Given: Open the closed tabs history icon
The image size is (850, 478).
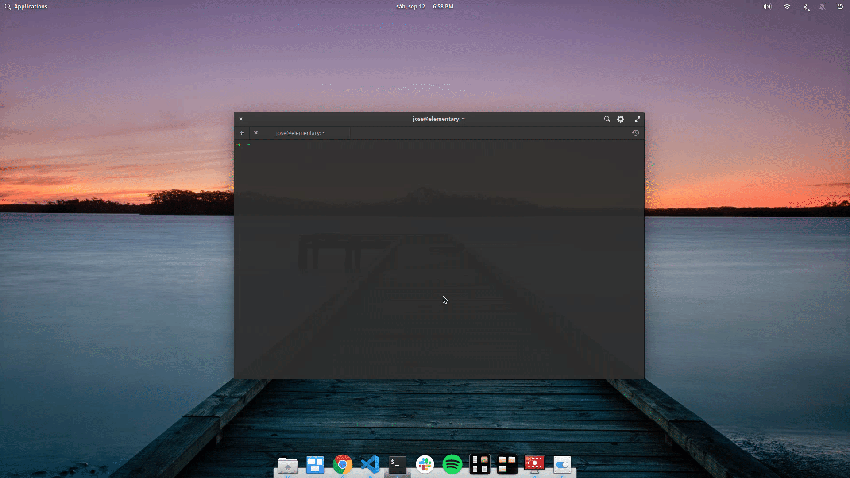Looking at the screenshot, I should click(x=635, y=133).
